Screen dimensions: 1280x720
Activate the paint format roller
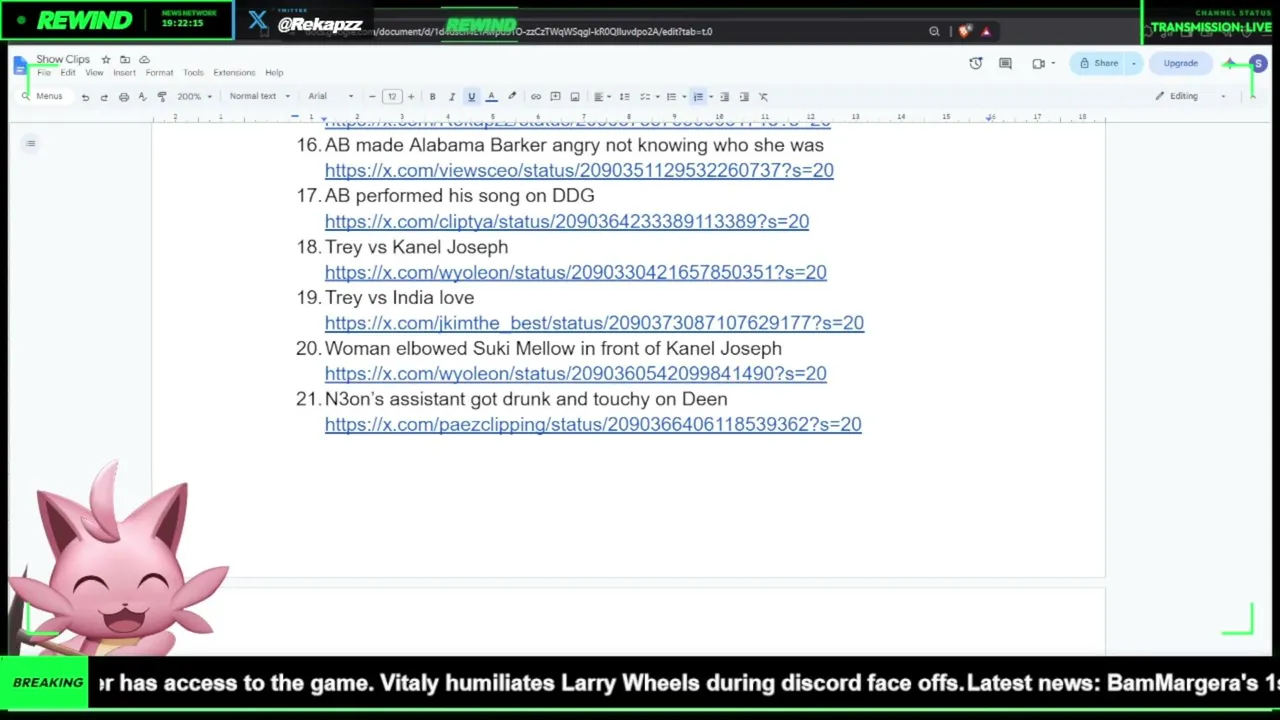(x=162, y=97)
